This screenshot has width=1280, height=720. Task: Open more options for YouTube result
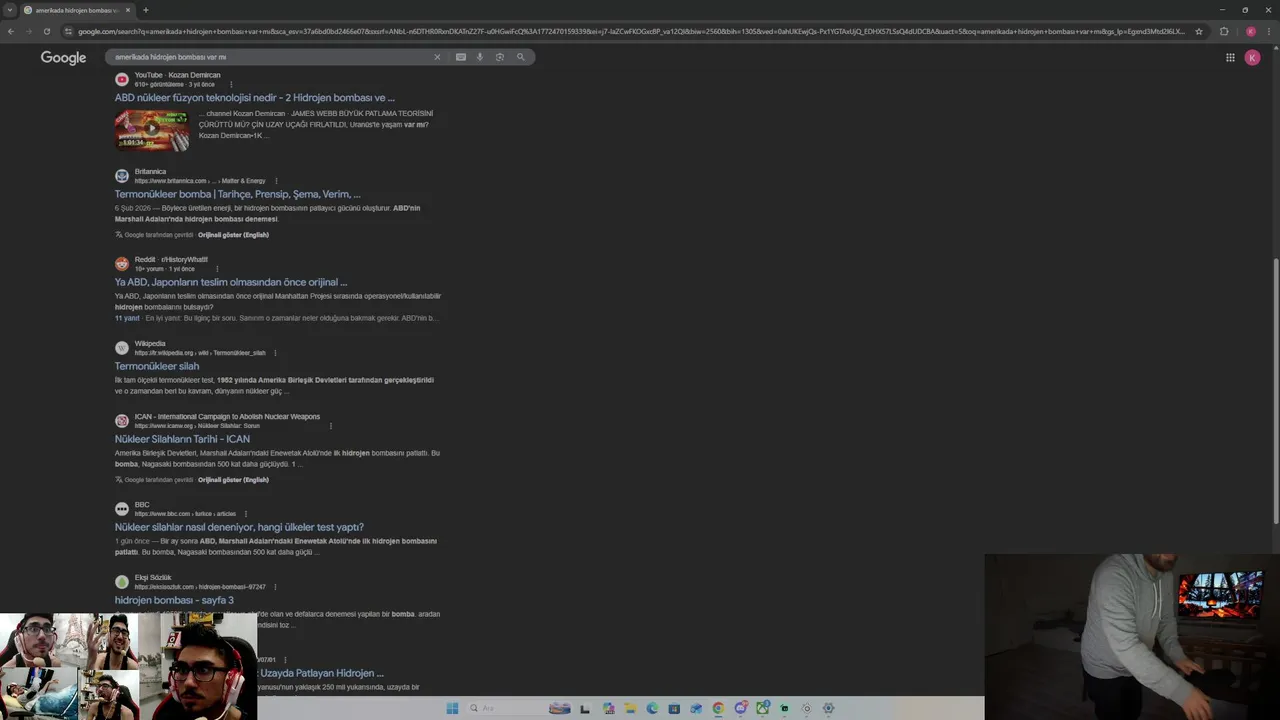(x=231, y=85)
